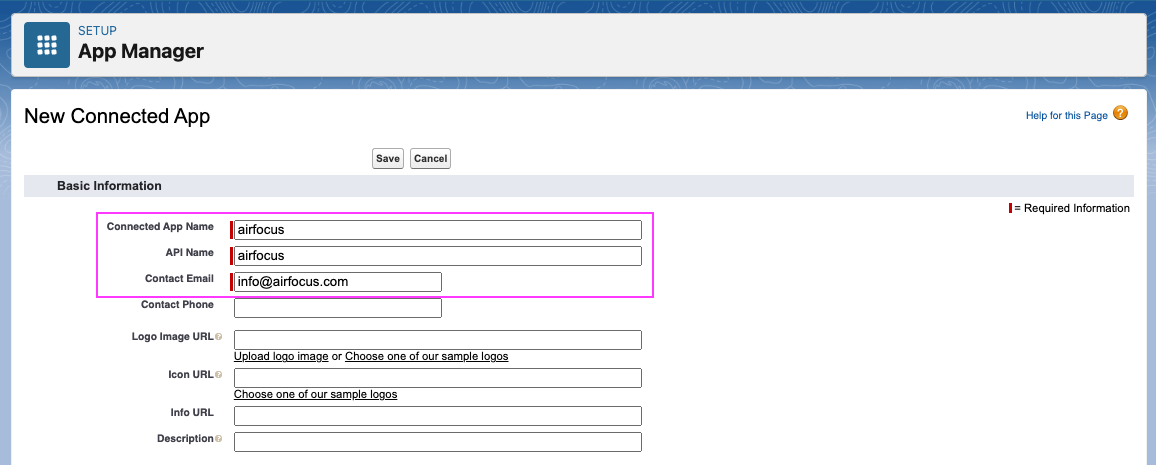
Task: Open the orange help question mark icon
Action: 1120,113
